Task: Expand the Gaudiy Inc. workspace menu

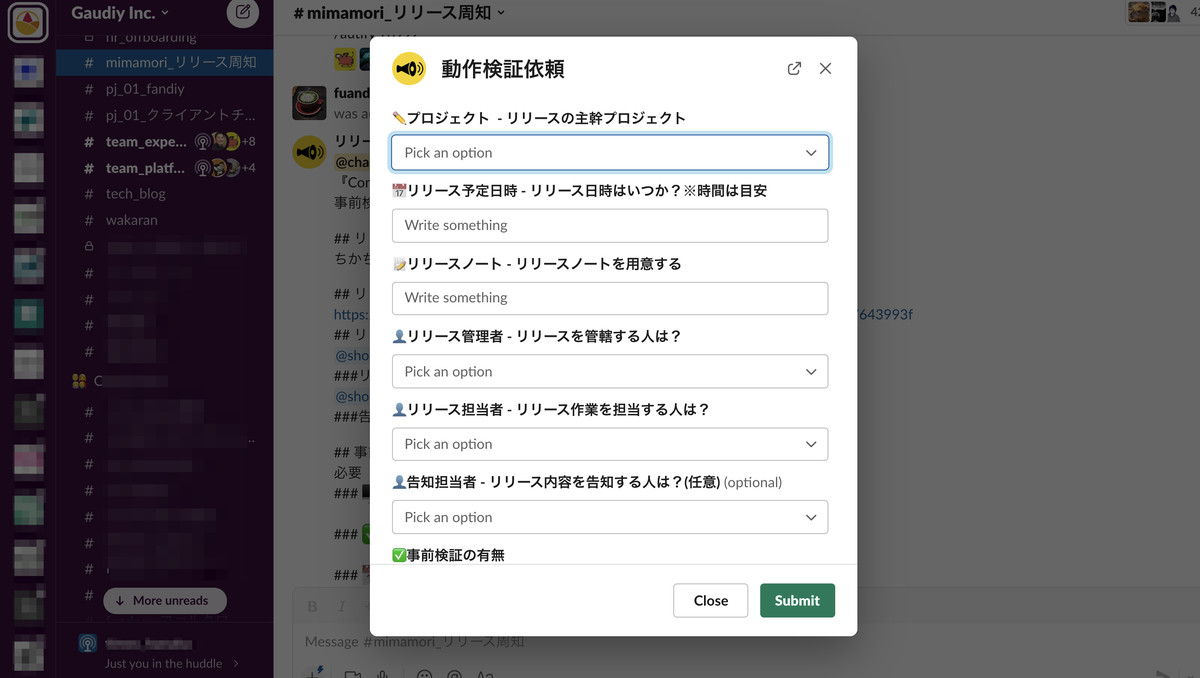Action: [x=120, y=13]
